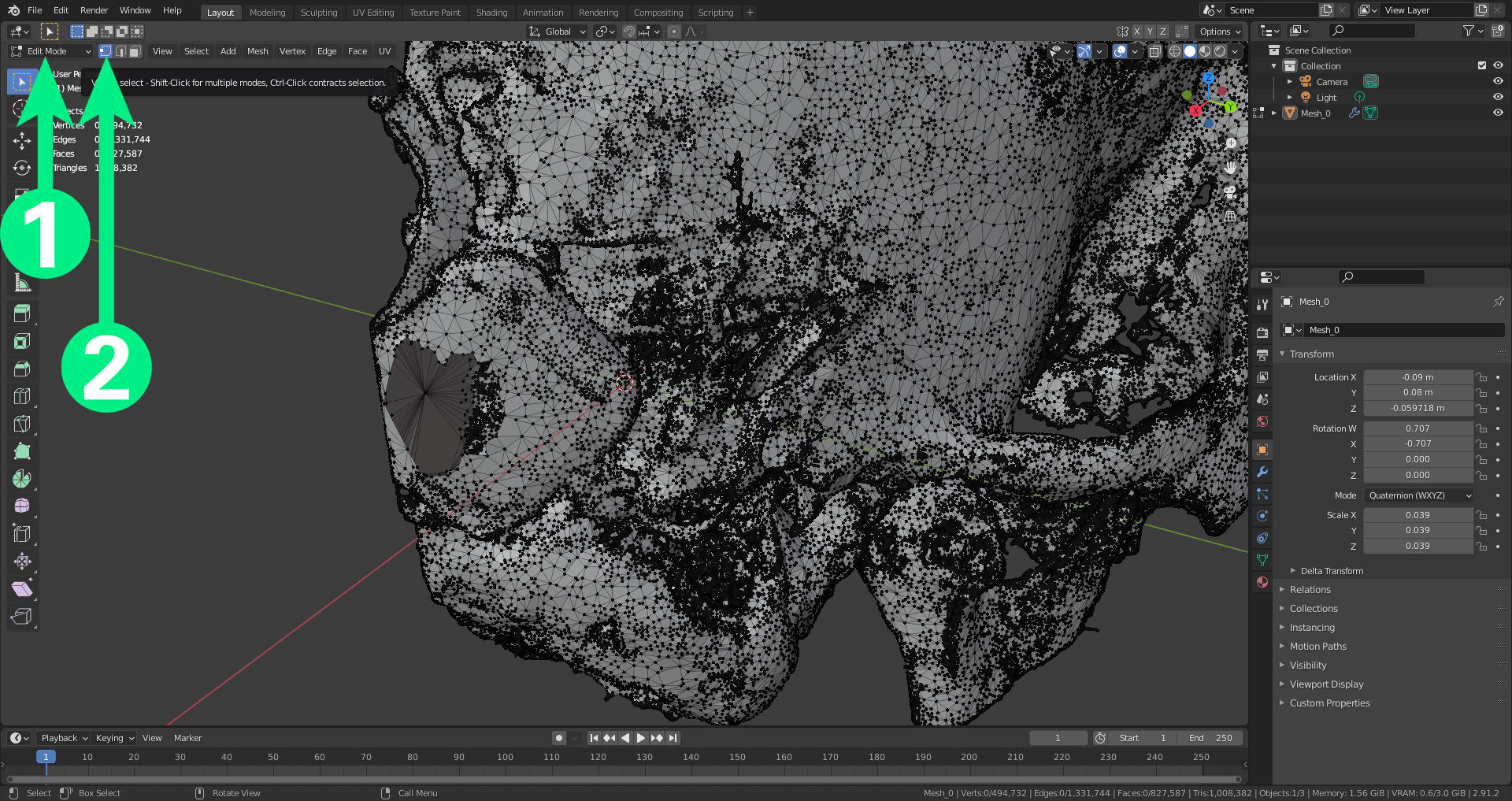Activate the Inset Faces tool

coord(22,341)
